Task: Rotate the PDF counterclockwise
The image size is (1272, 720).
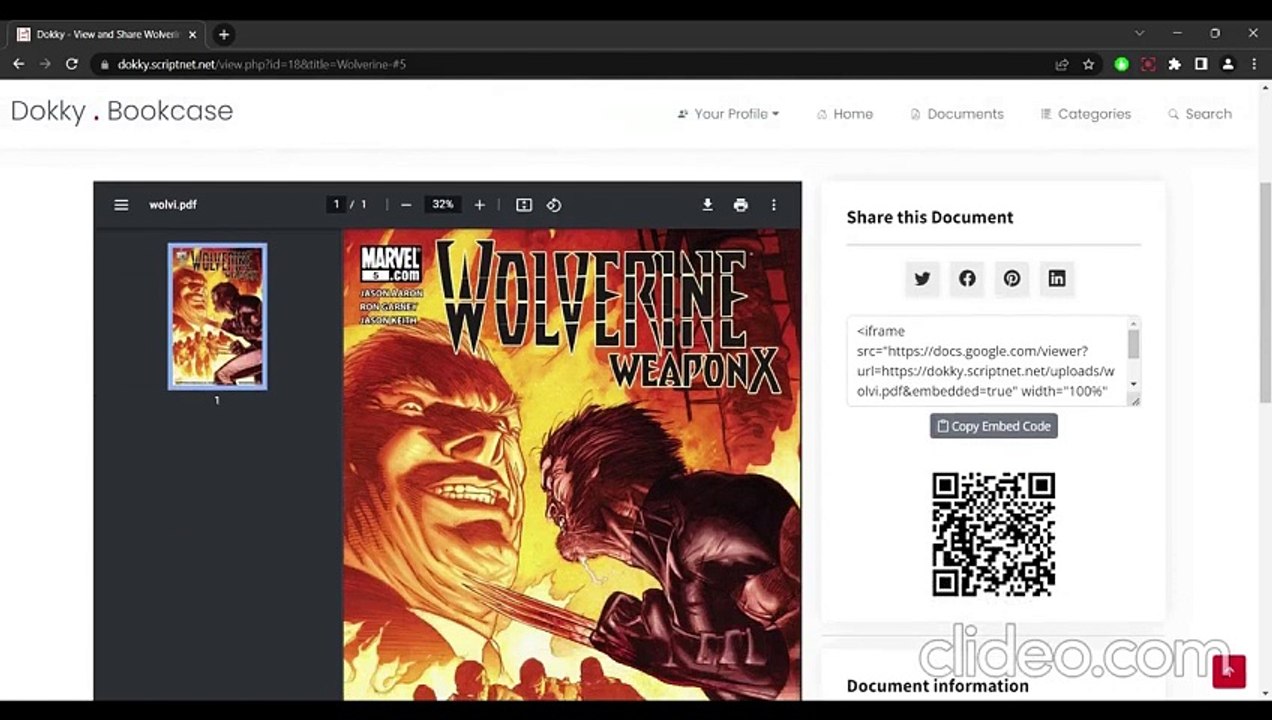Action: (x=554, y=205)
